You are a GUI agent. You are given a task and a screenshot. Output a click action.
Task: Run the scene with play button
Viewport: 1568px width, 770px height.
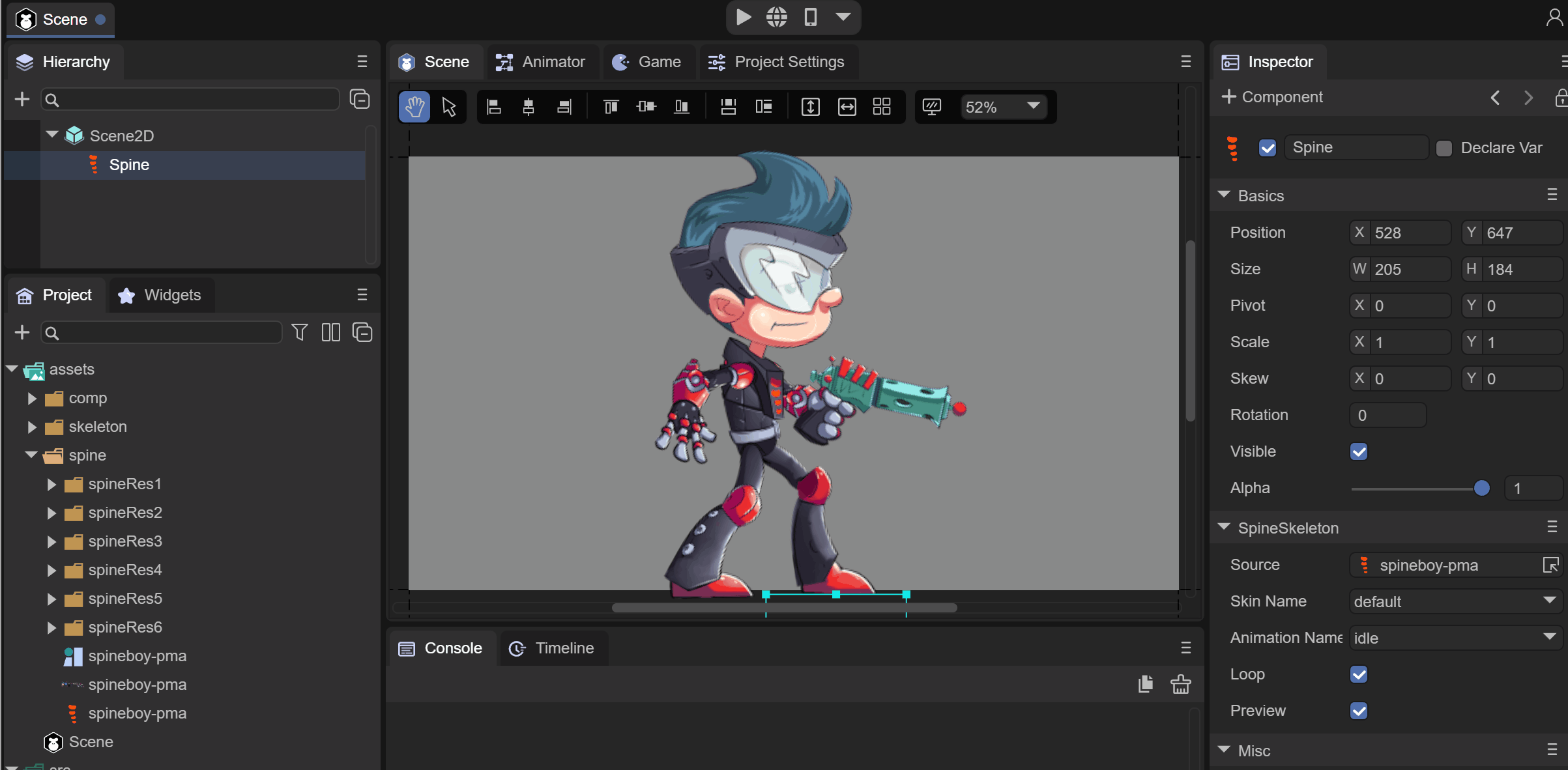[744, 17]
